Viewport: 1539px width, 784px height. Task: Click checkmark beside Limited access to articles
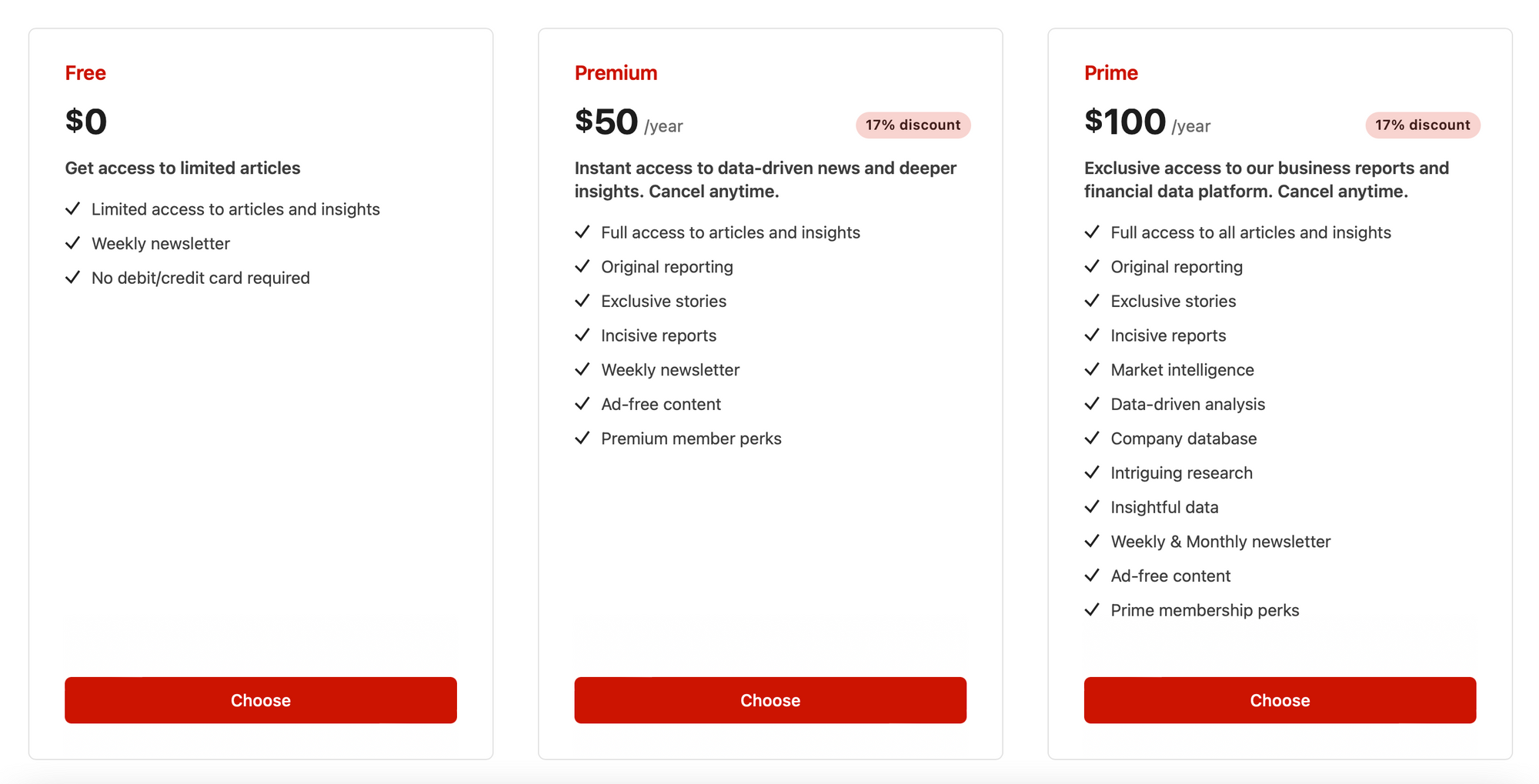[73, 209]
